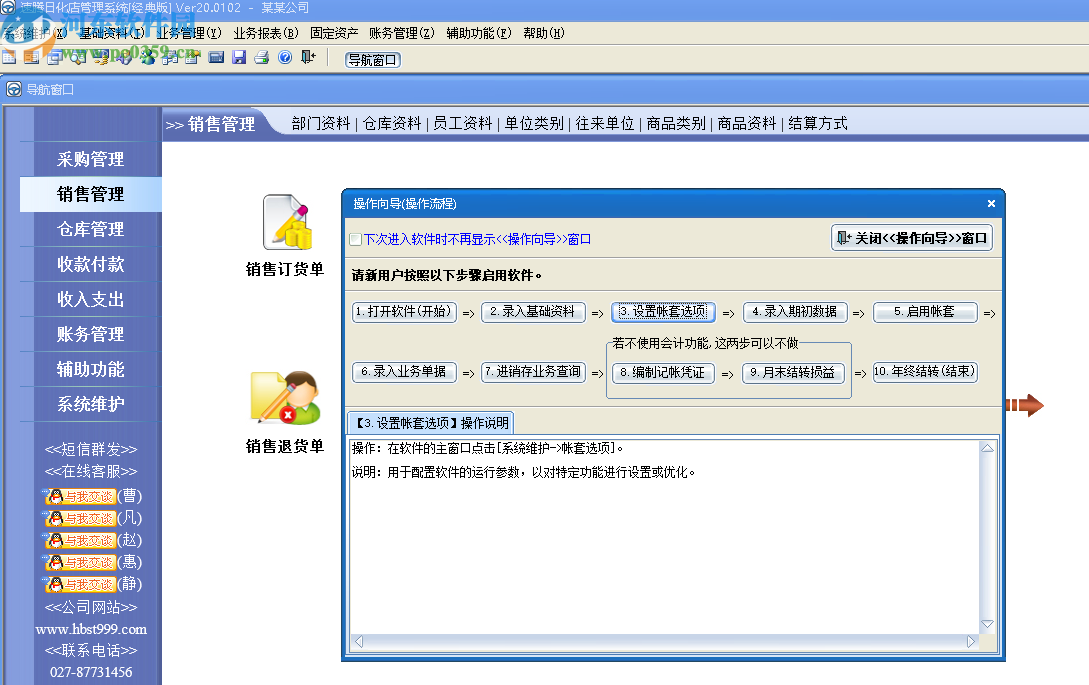The height and width of the screenshot is (685, 1089).
Task: Click step 9.月末结转损益 button
Action: pos(793,372)
